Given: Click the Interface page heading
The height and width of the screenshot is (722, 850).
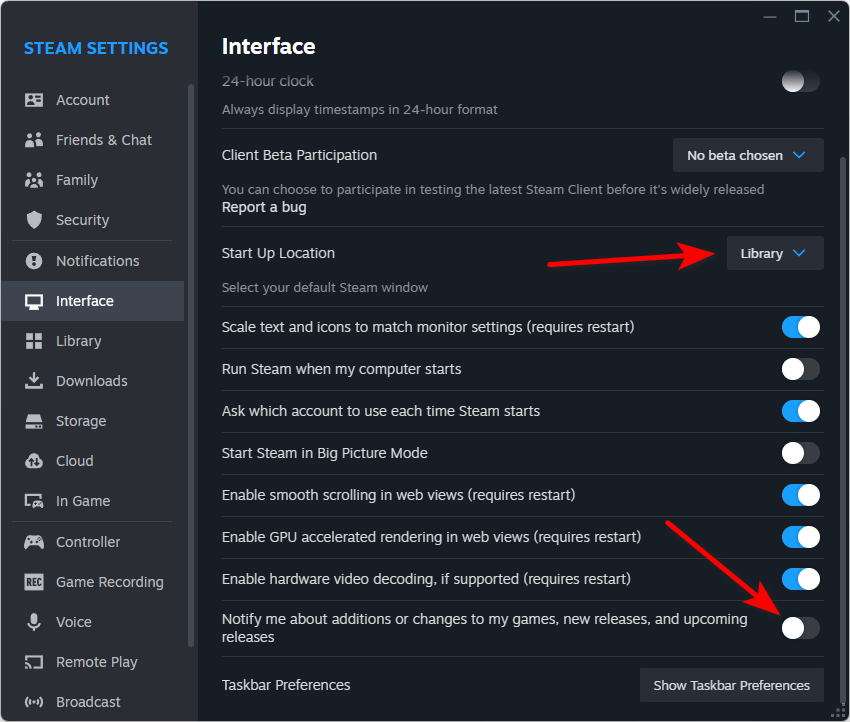Looking at the screenshot, I should click(x=268, y=47).
